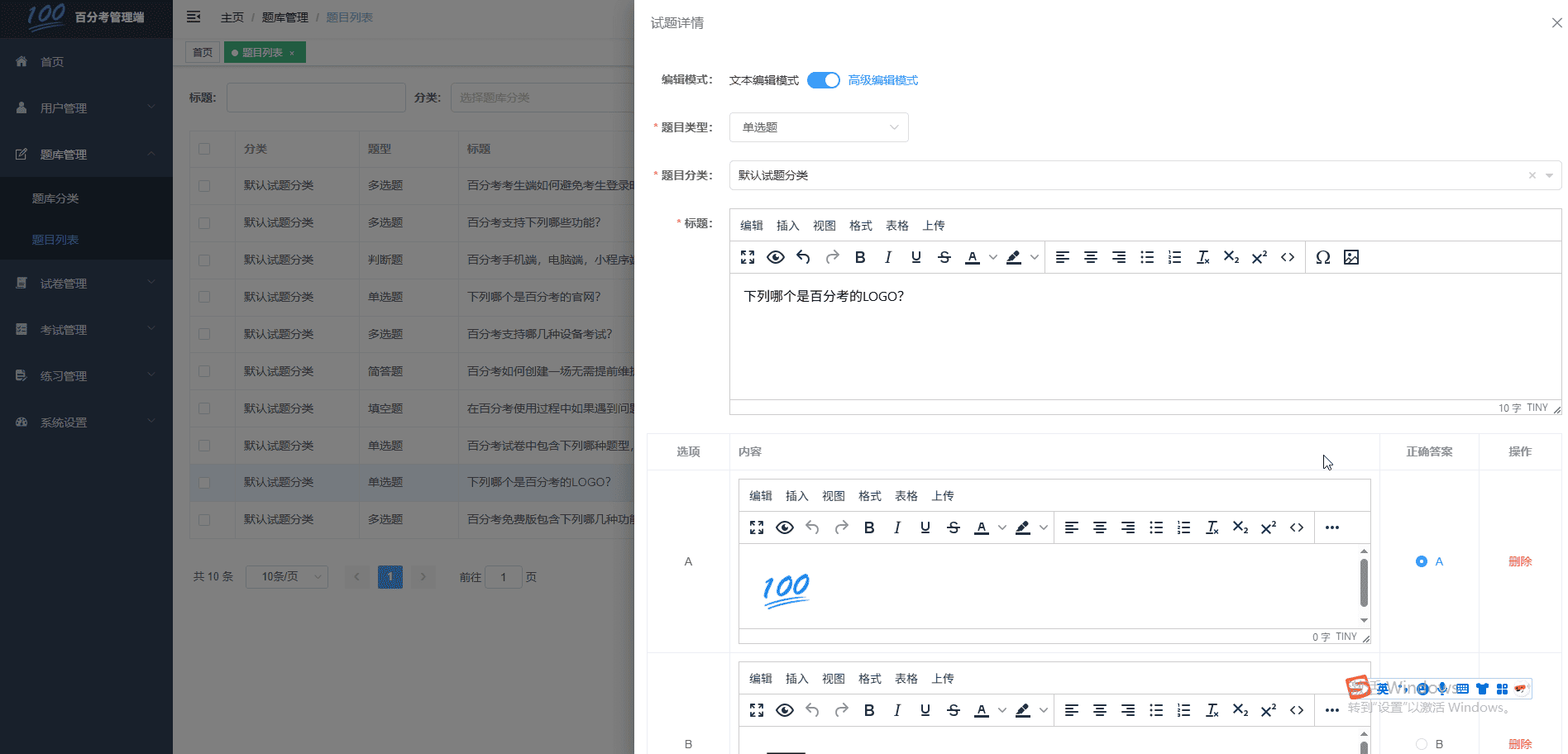The width and height of the screenshot is (1568, 754).
Task: Open the text color swatch dropdown
Action: 992,257
